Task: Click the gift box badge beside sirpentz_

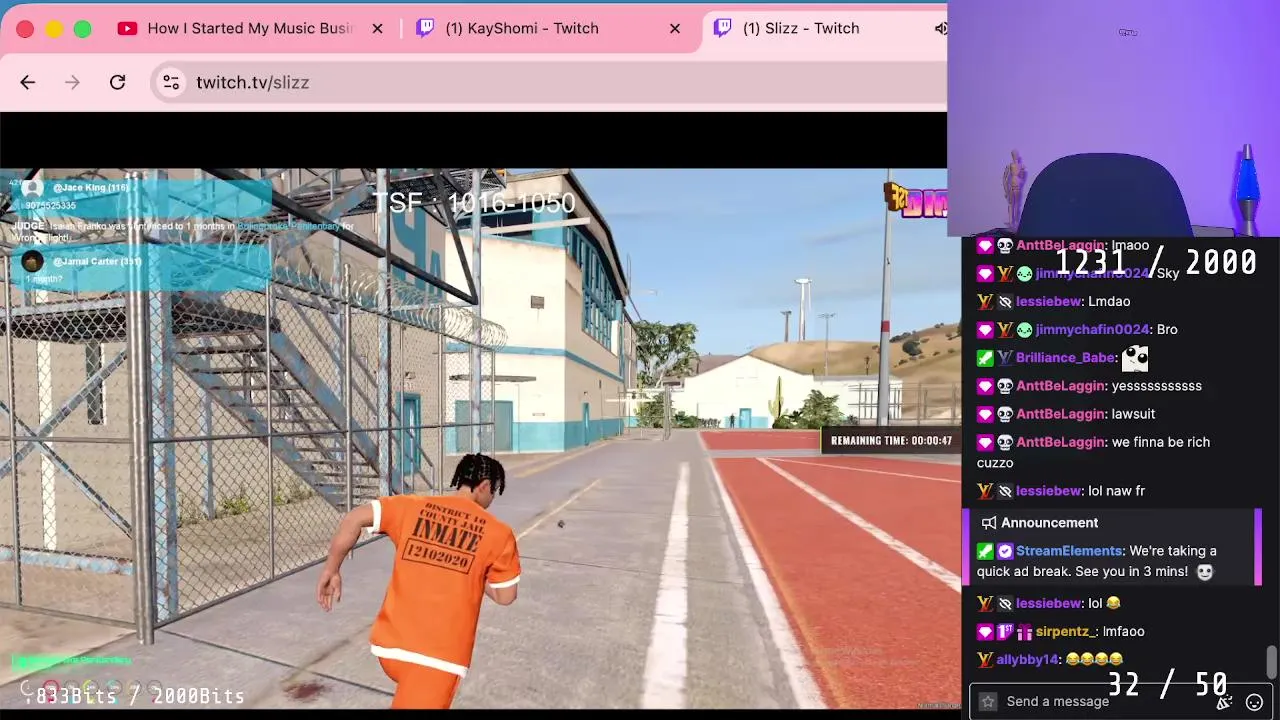Action: click(1024, 631)
